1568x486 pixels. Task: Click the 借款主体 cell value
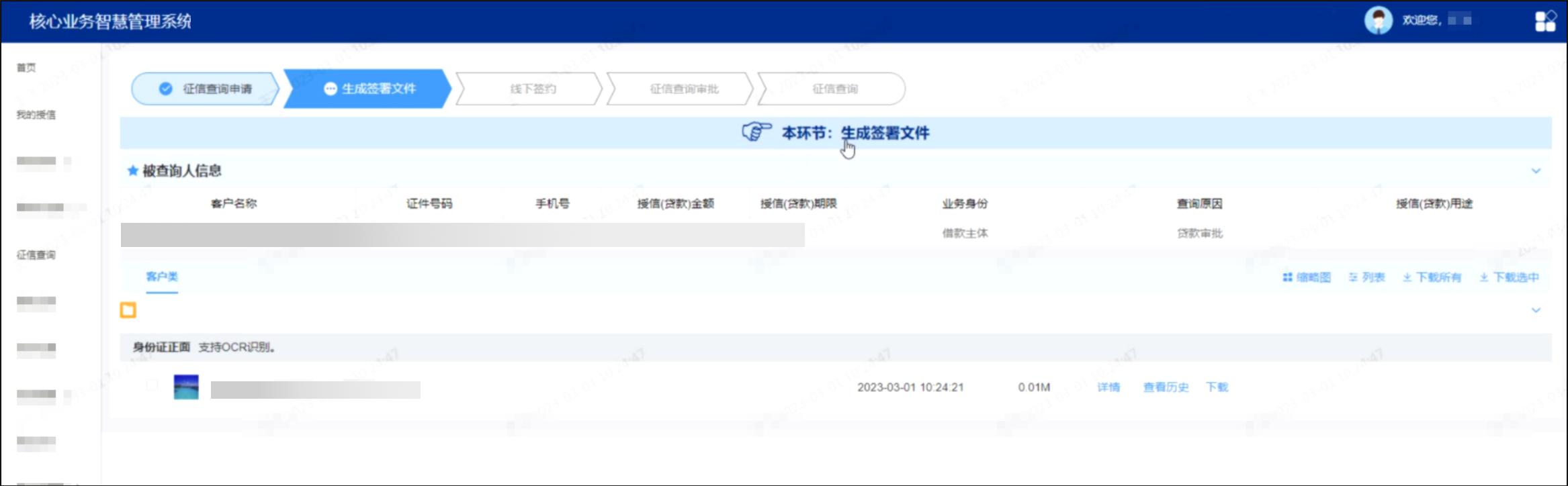(965, 234)
